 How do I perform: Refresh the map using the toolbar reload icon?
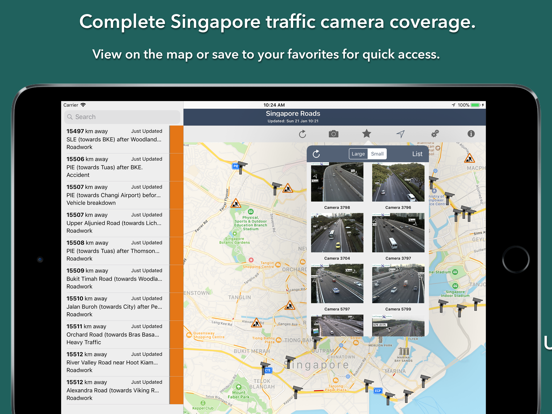(x=302, y=134)
